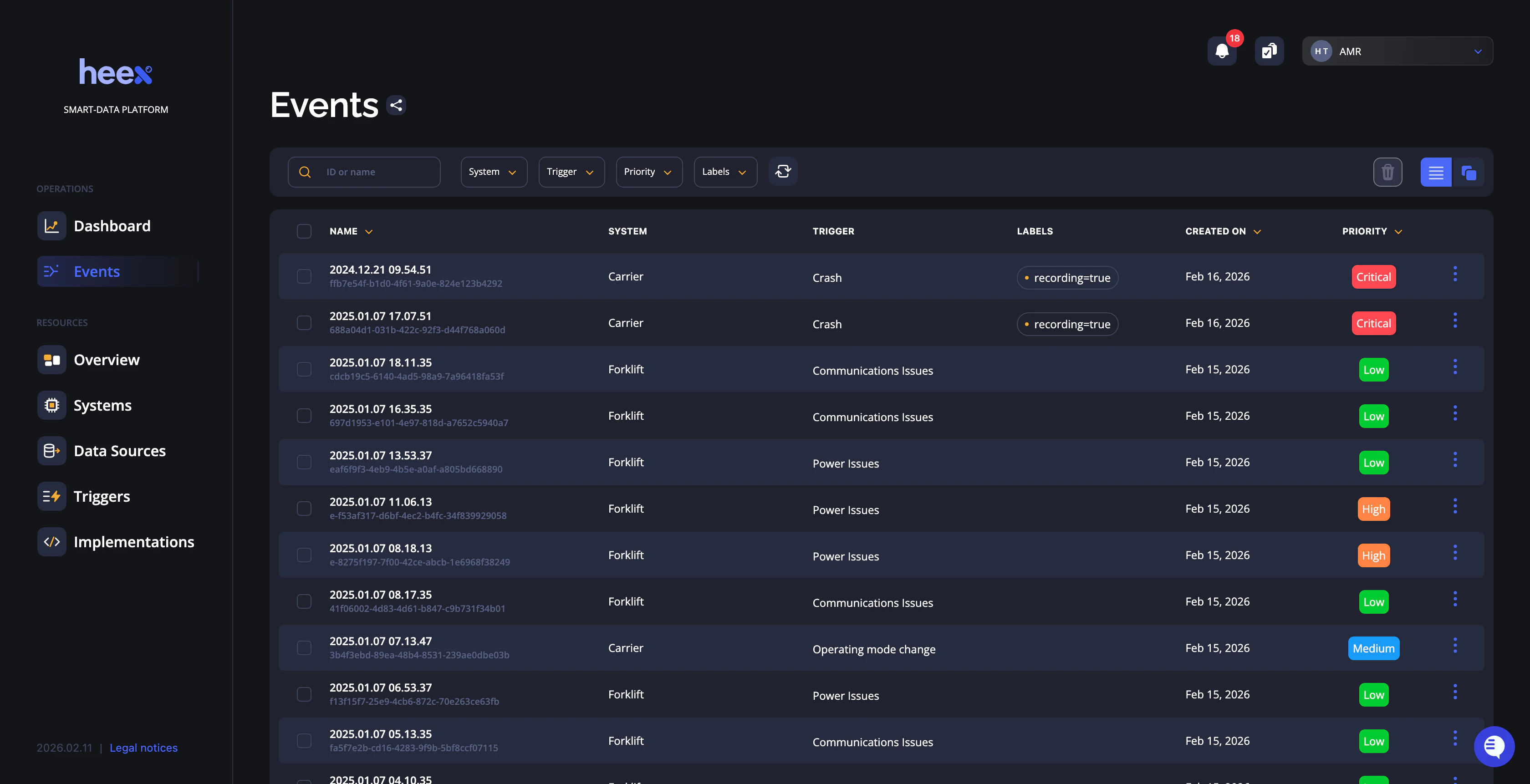Image resolution: width=1530 pixels, height=784 pixels.
Task: Select checkbox for event 2025.01.07 07.13.47
Action: pyautogui.click(x=304, y=648)
